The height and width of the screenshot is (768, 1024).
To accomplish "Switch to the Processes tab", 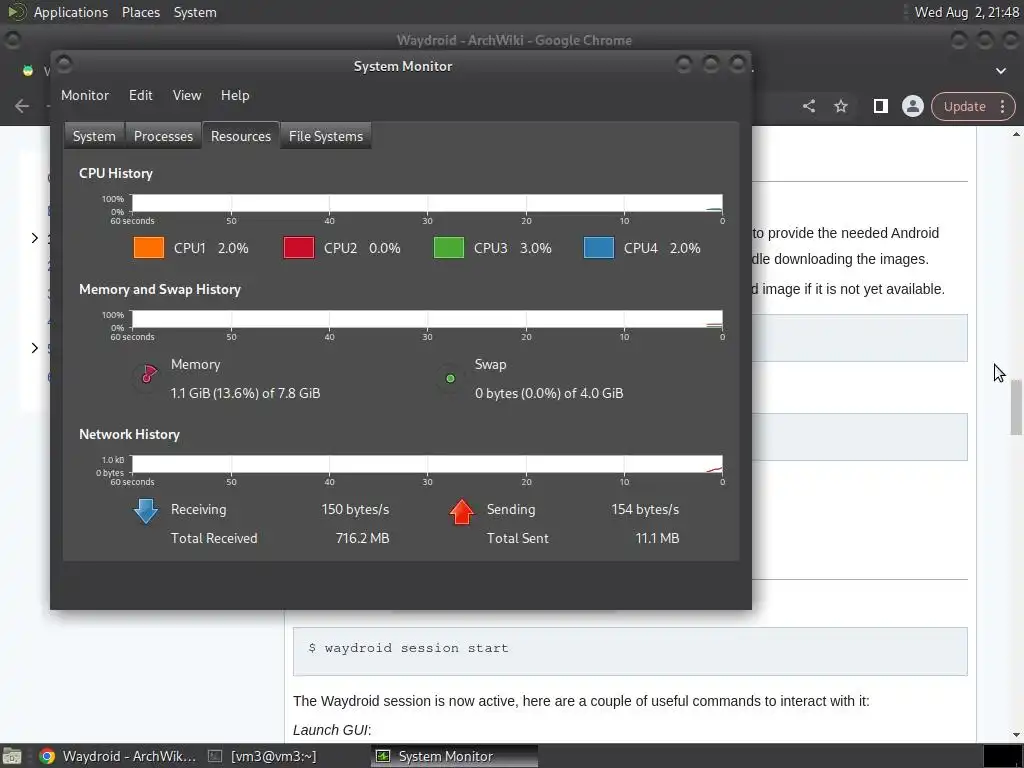I will (163, 136).
